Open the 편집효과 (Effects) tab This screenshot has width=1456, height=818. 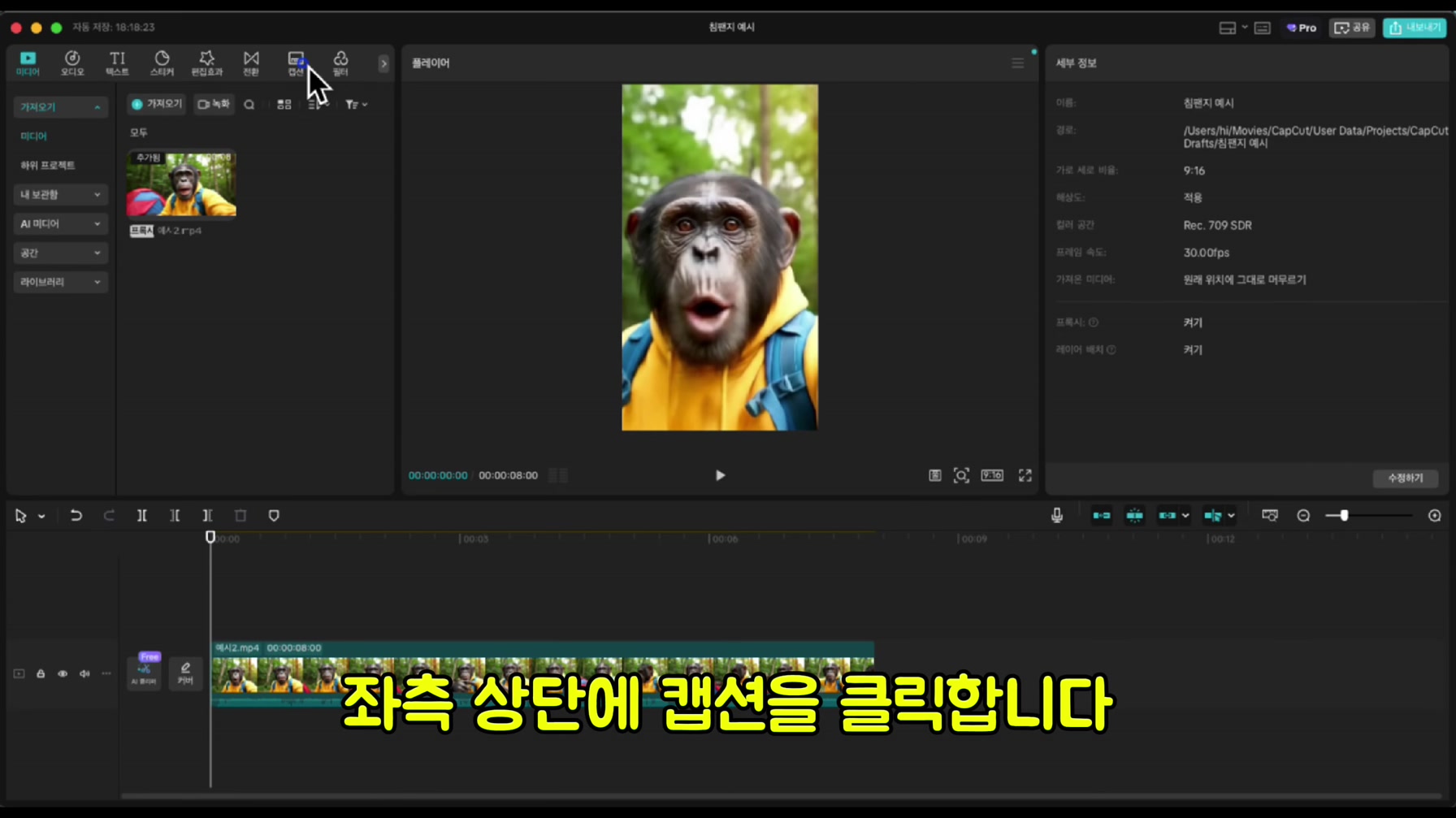point(206,63)
